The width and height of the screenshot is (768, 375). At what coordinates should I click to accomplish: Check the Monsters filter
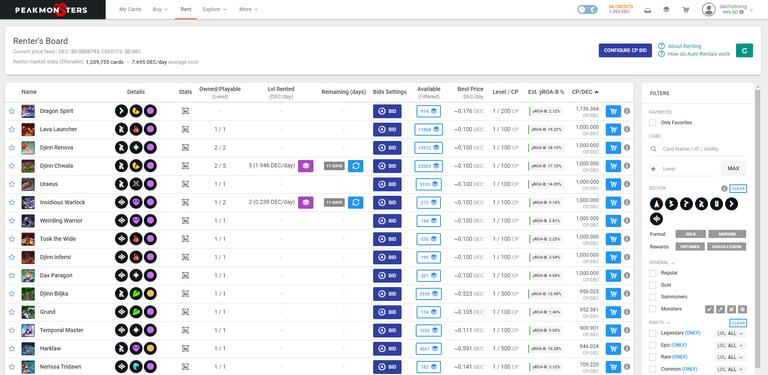click(x=652, y=309)
